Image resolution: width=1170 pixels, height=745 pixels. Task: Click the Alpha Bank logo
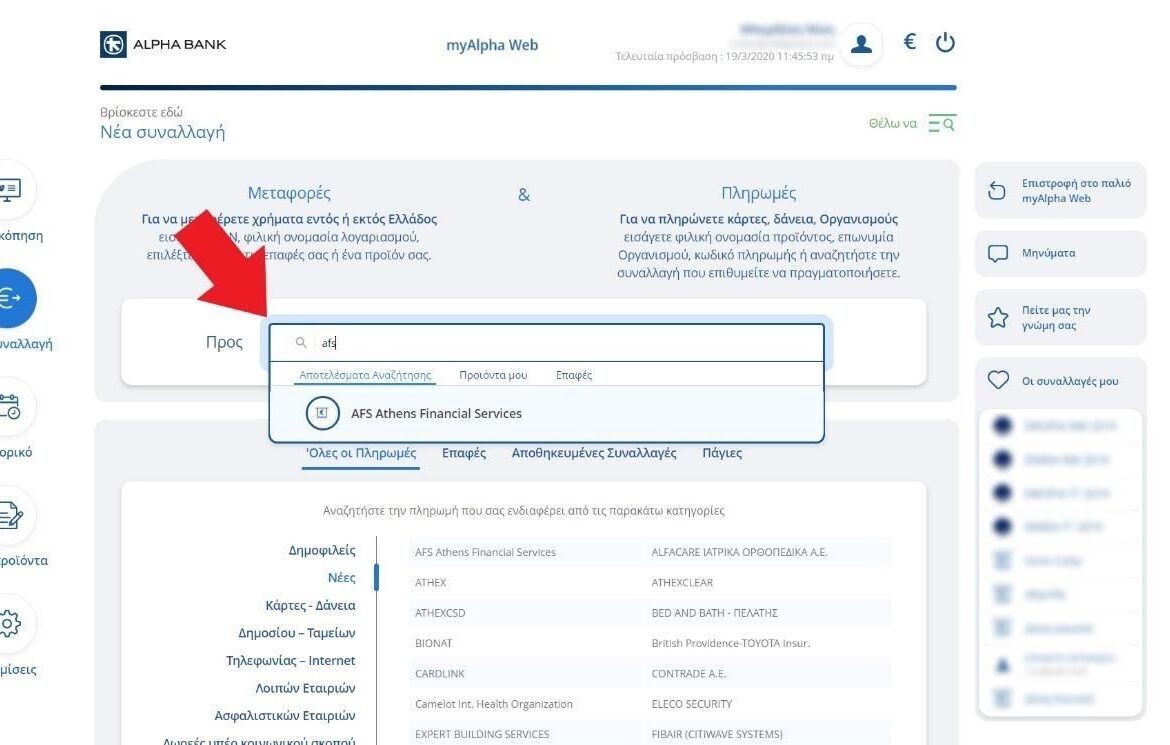point(163,44)
